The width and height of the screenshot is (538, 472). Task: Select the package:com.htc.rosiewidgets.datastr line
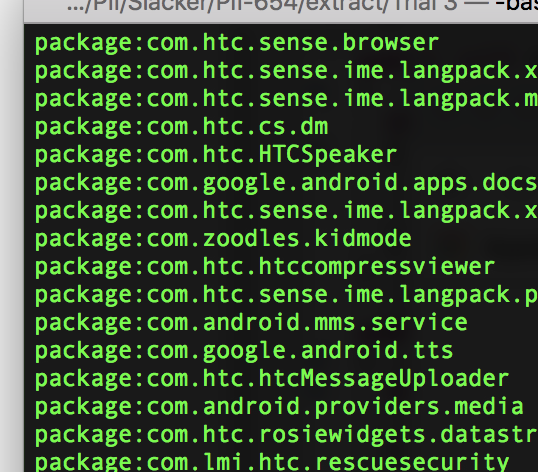[286, 436]
